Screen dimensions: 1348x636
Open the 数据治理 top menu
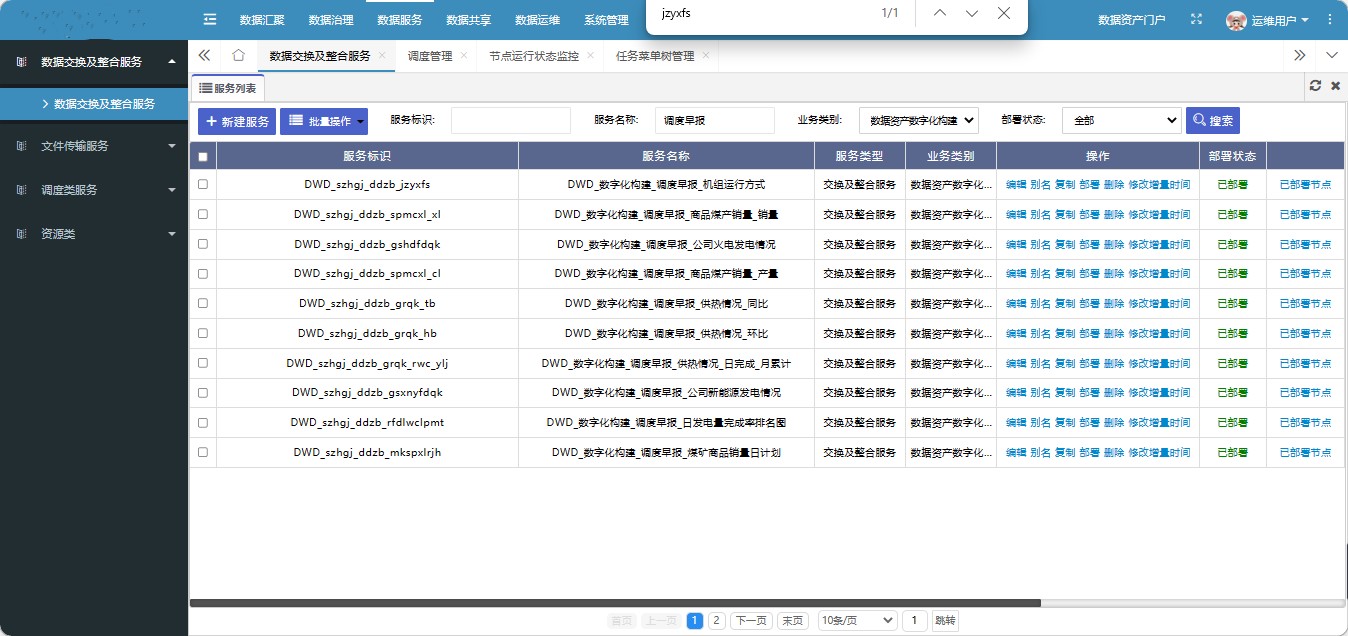[331, 20]
